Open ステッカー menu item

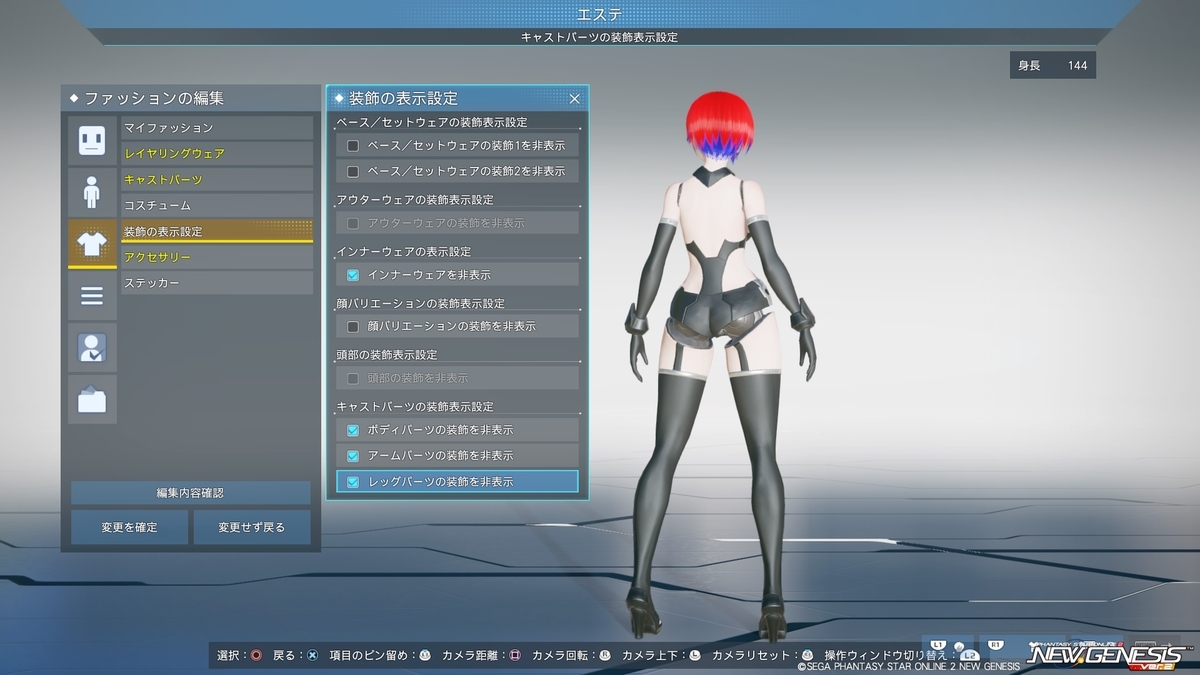pyautogui.click(x=217, y=284)
